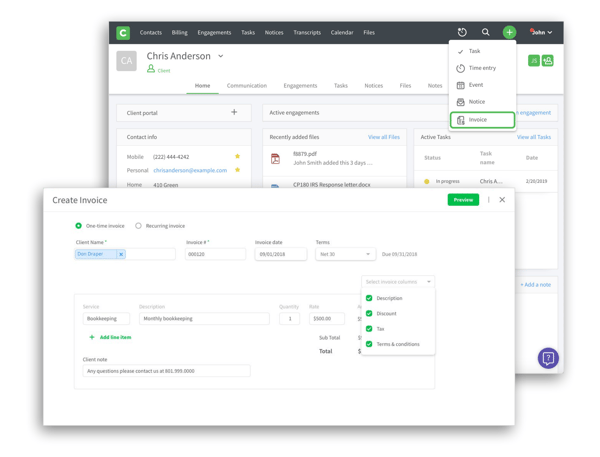Open Notices in the top navigation bar

click(x=274, y=33)
